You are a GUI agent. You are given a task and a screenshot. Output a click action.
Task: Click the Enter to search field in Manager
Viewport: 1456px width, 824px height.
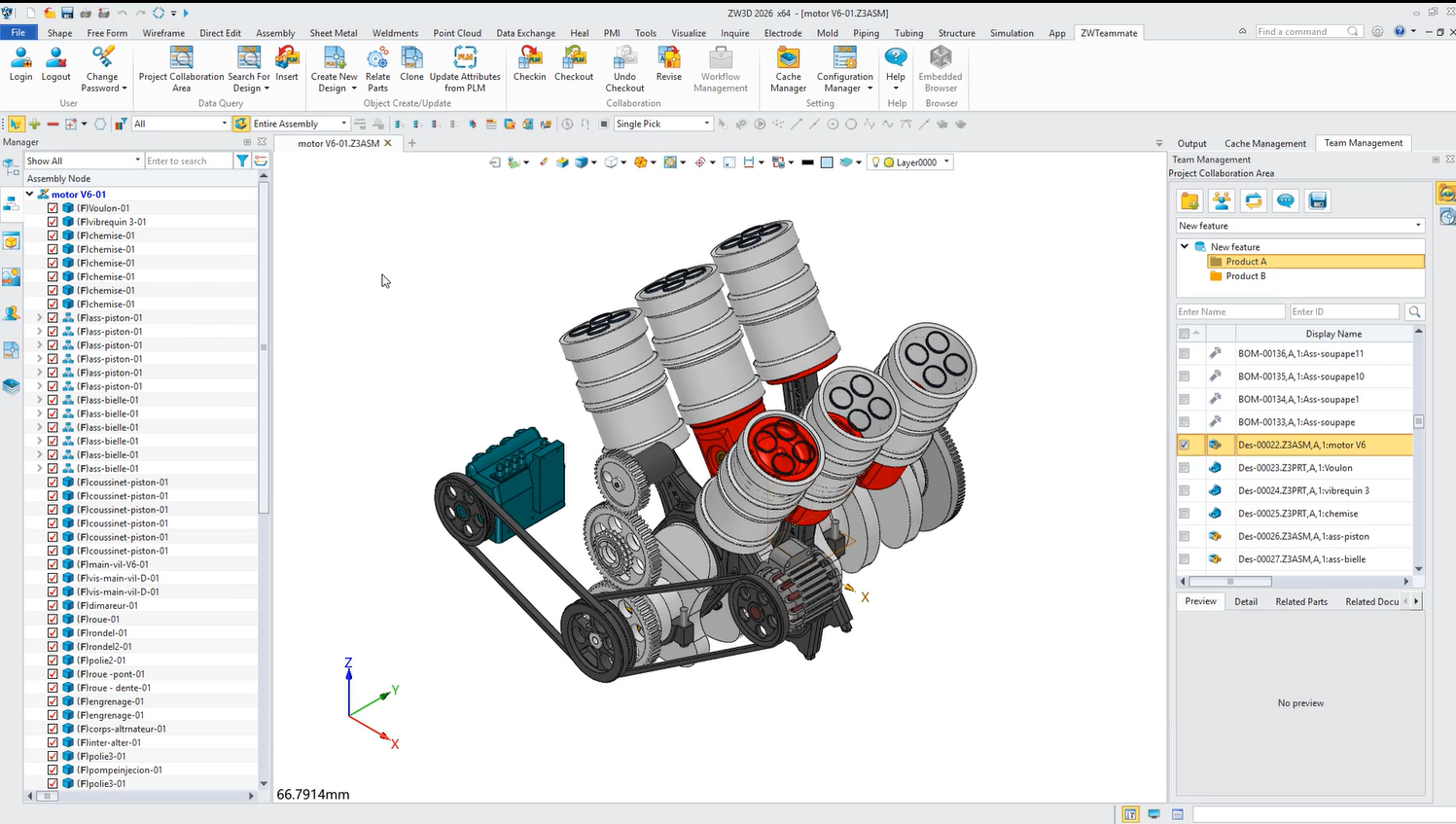point(188,161)
